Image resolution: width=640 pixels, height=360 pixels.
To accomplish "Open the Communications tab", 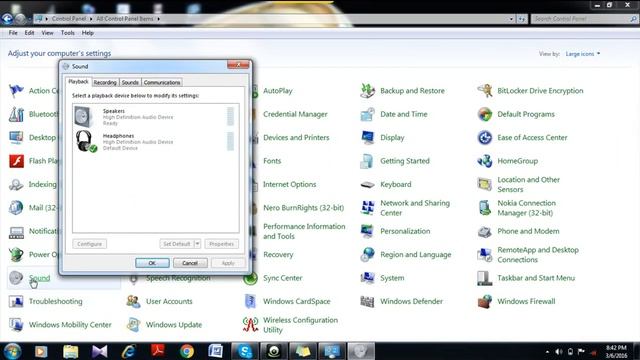I will [x=162, y=82].
